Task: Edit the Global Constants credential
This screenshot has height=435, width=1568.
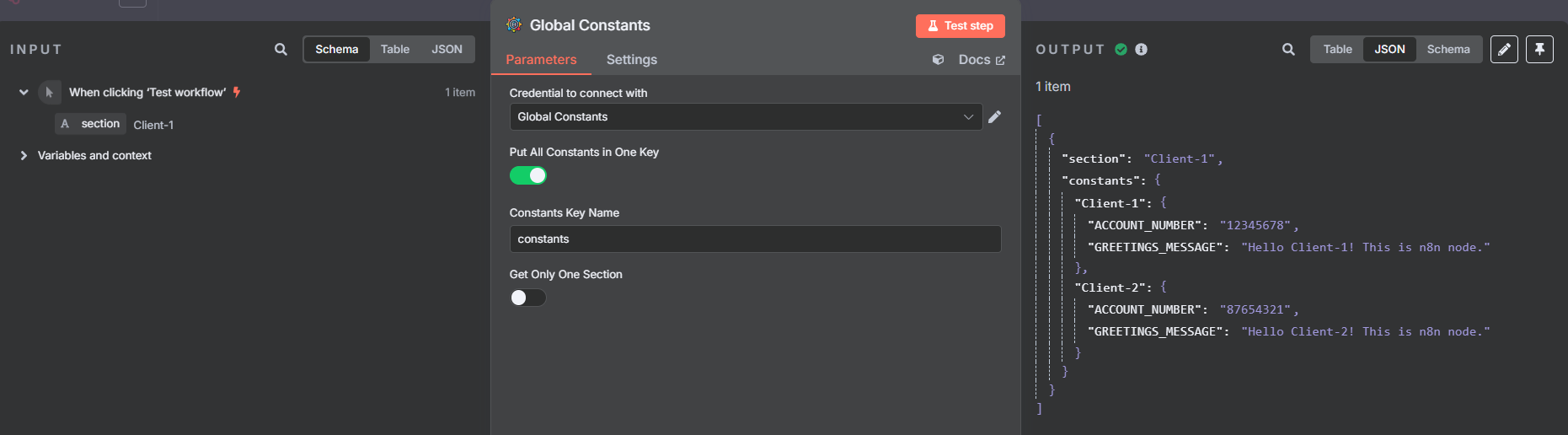Action: (995, 117)
